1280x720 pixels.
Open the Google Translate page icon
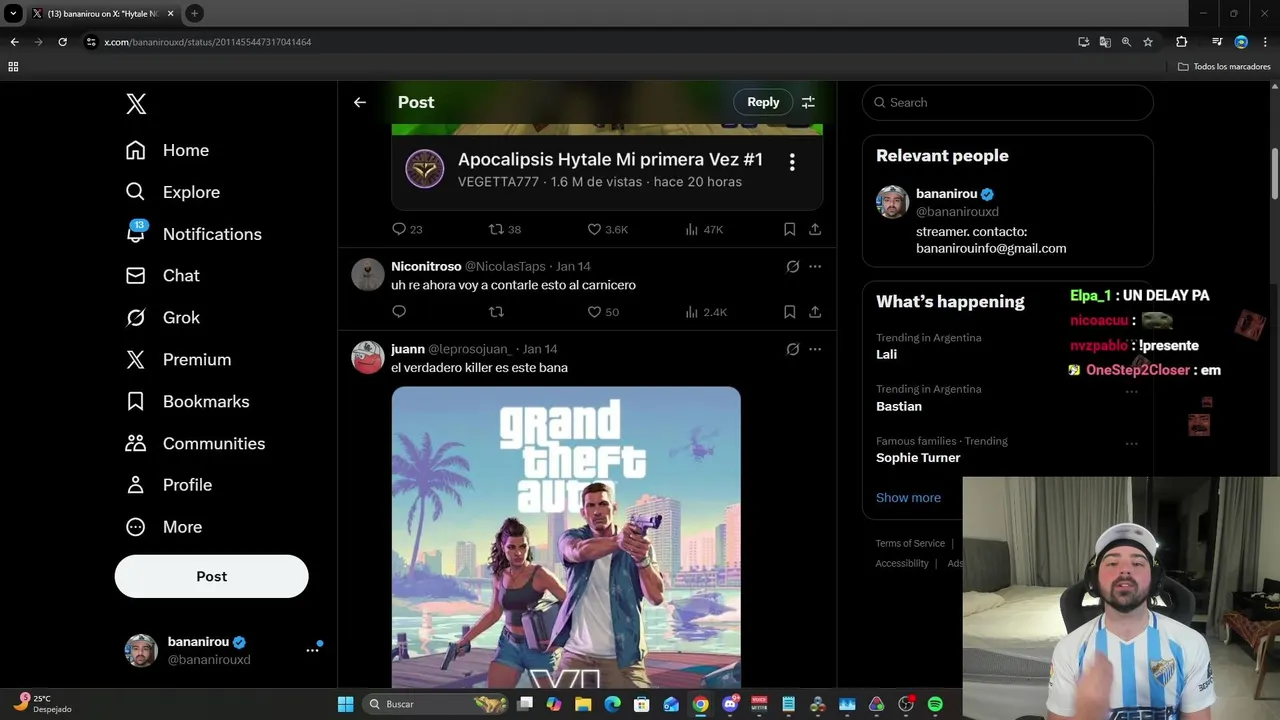[x=1105, y=42]
